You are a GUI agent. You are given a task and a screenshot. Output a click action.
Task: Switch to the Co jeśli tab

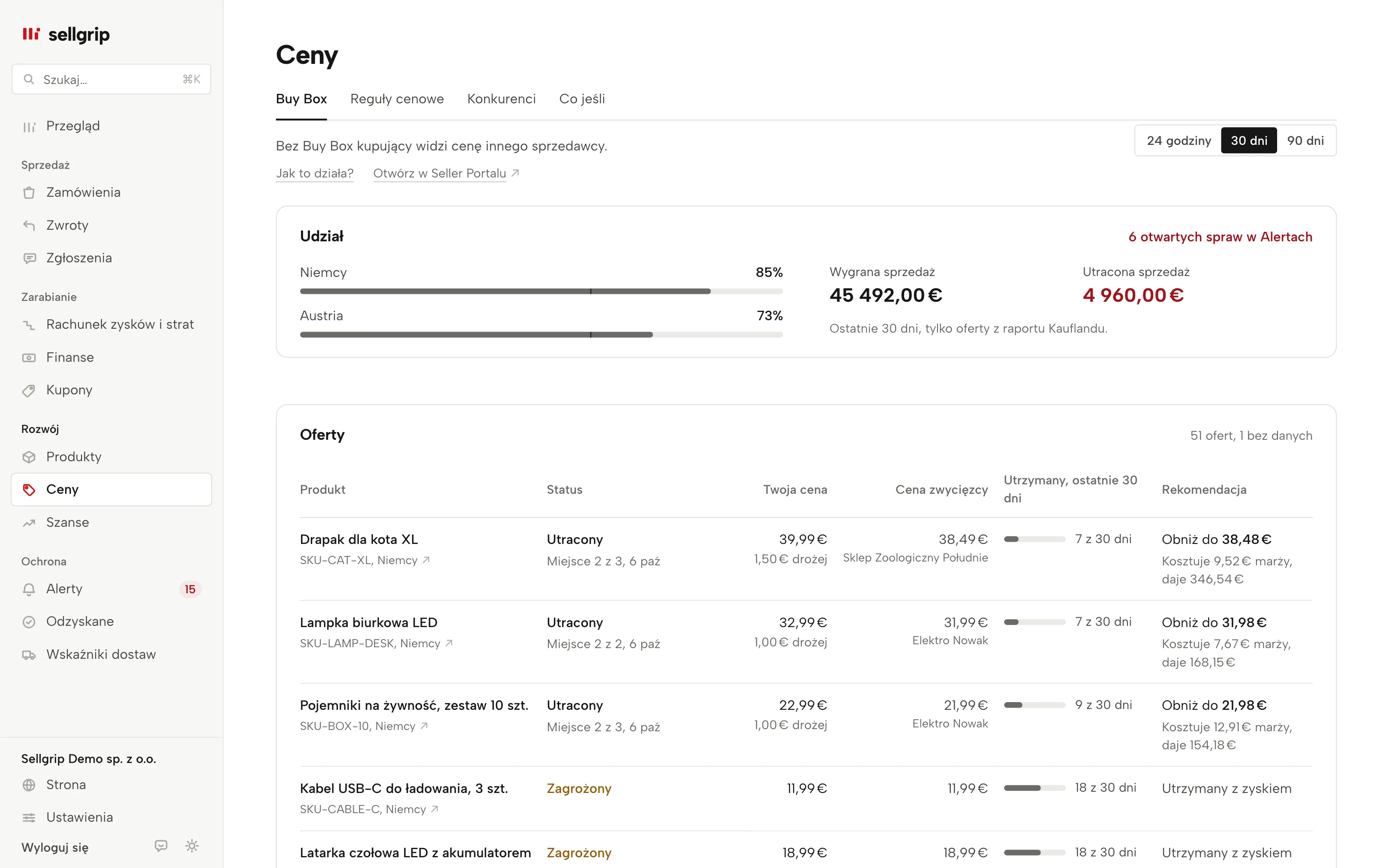[582, 99]
